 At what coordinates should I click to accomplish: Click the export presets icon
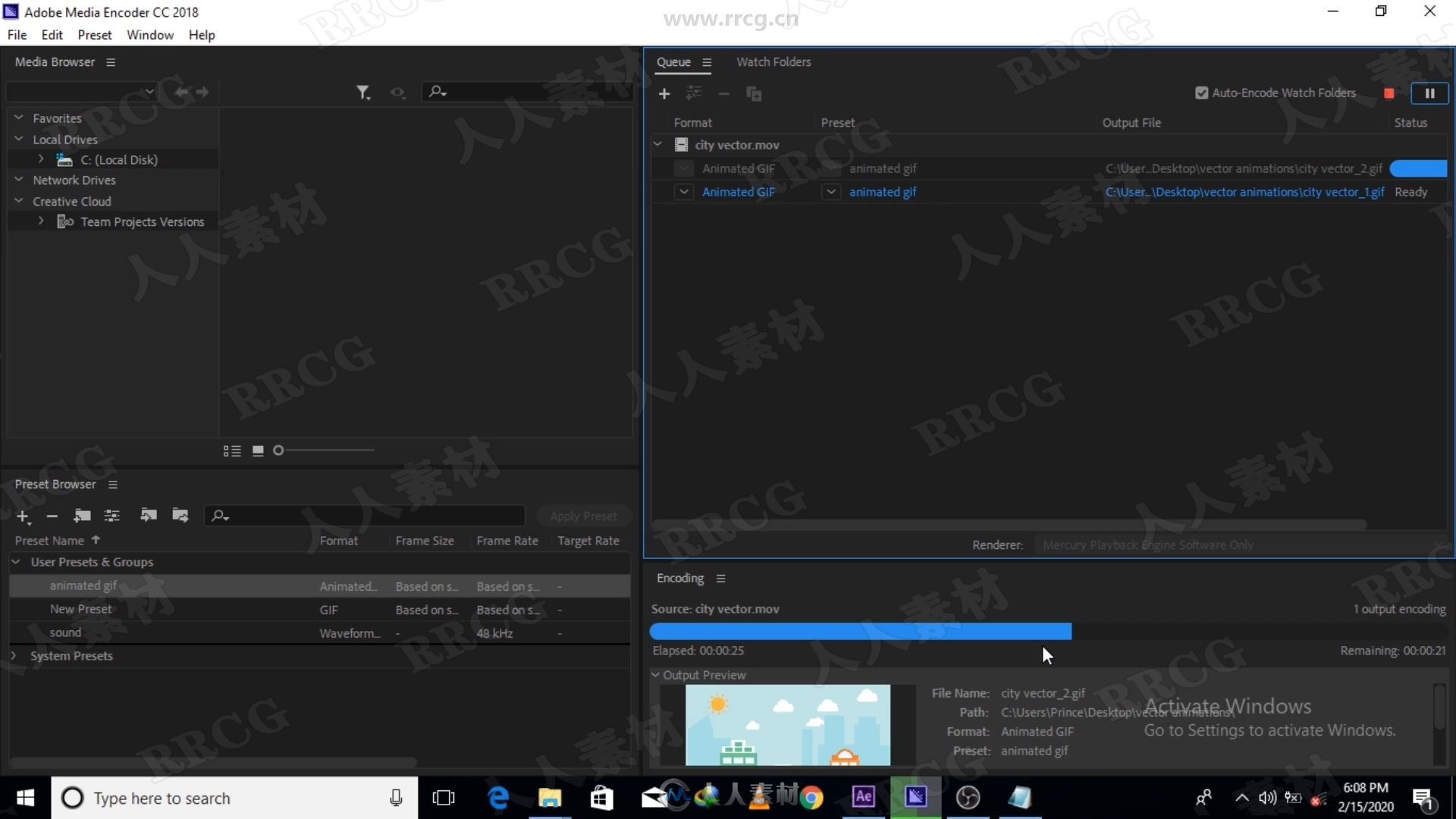click(180, 516)
